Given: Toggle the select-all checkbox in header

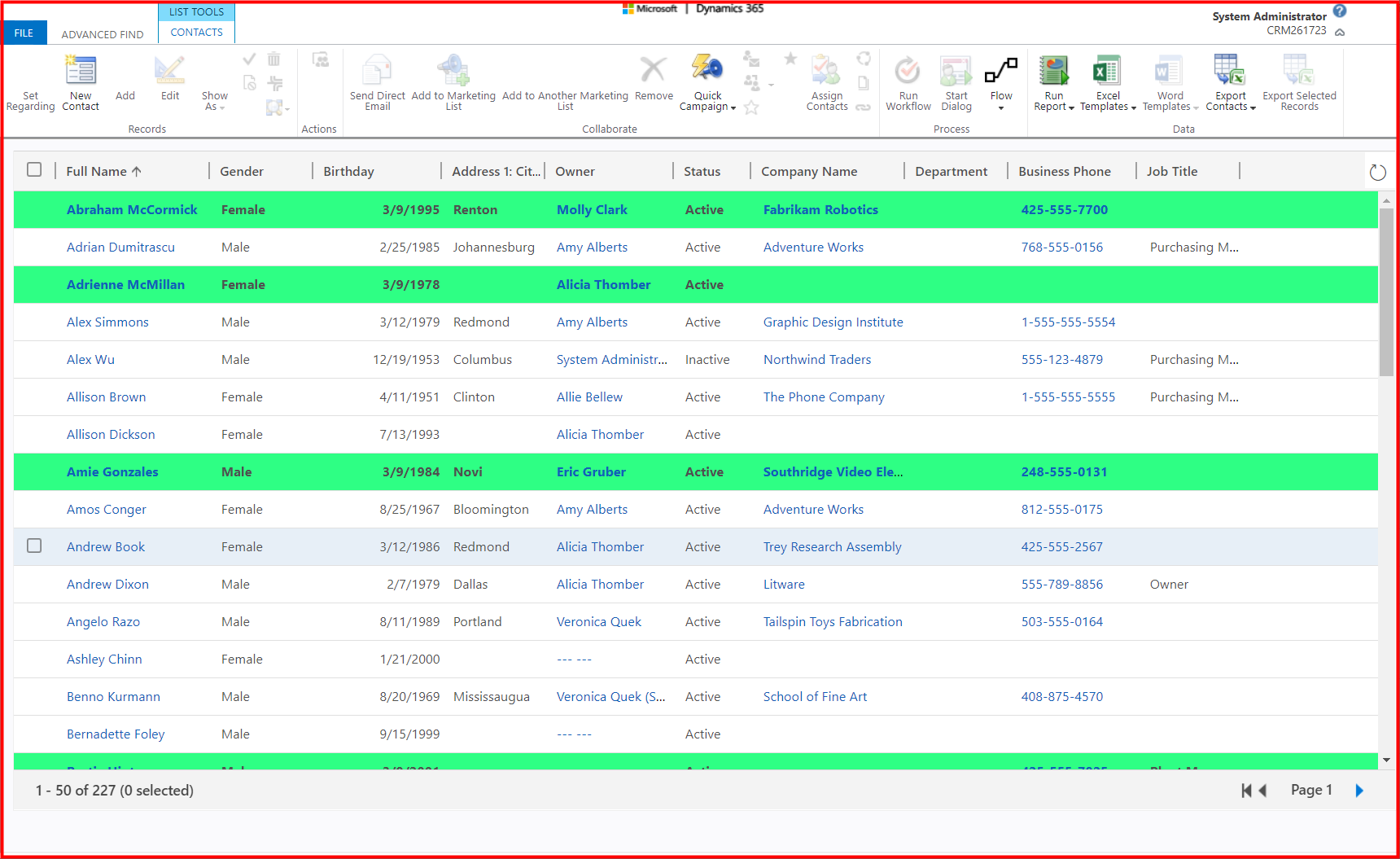Looking at the screenshot, I should pyautogui.click(x=34, y=169).
